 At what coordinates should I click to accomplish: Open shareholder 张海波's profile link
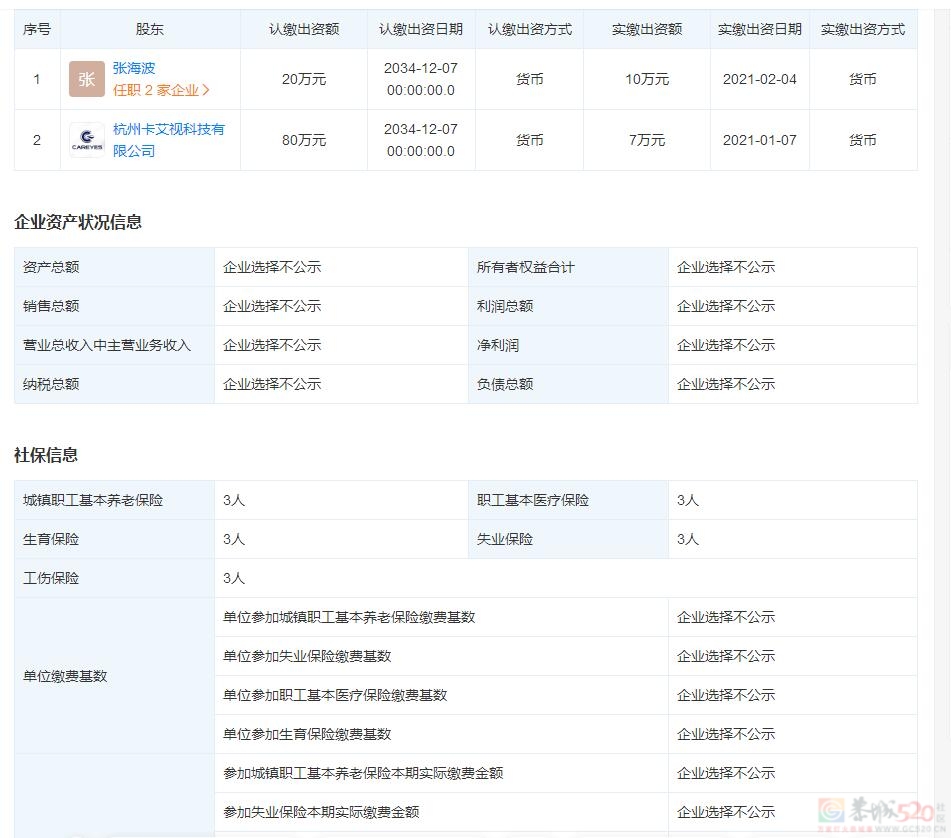tap(134, 68)
